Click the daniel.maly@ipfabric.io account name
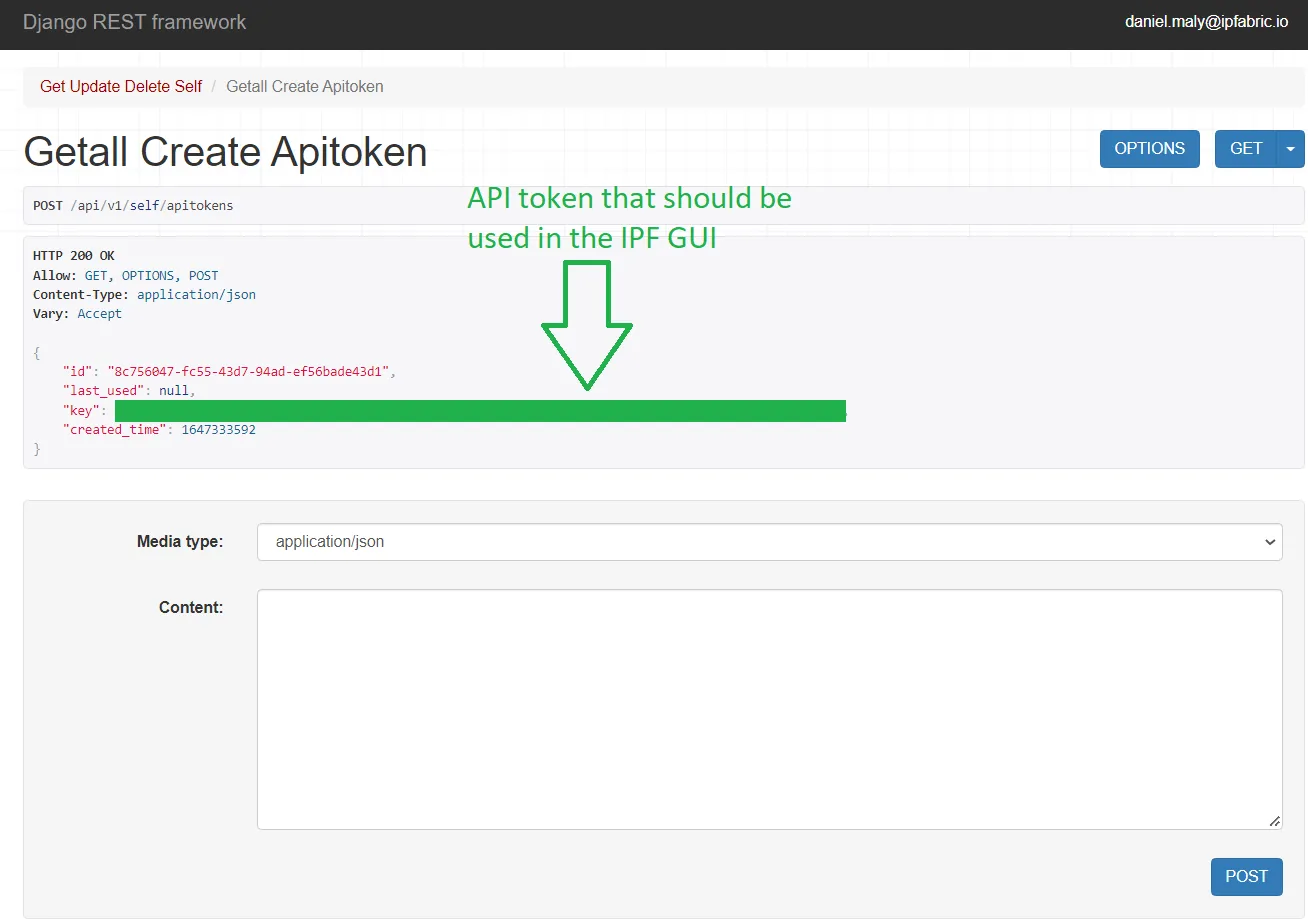Viewport: 1308px width, 919px height. [1207, 21]
